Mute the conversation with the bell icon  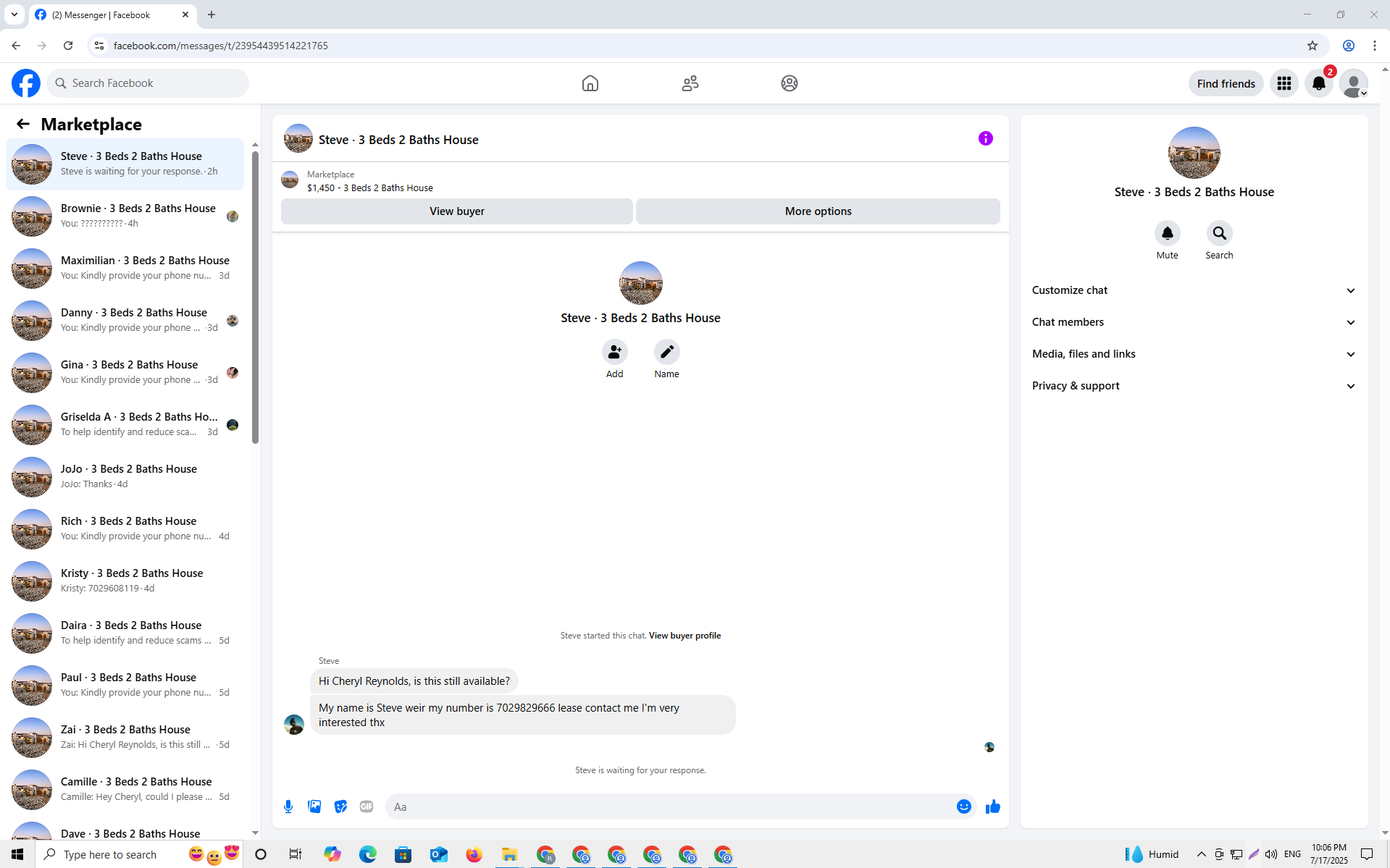(x=1167, y=233)
